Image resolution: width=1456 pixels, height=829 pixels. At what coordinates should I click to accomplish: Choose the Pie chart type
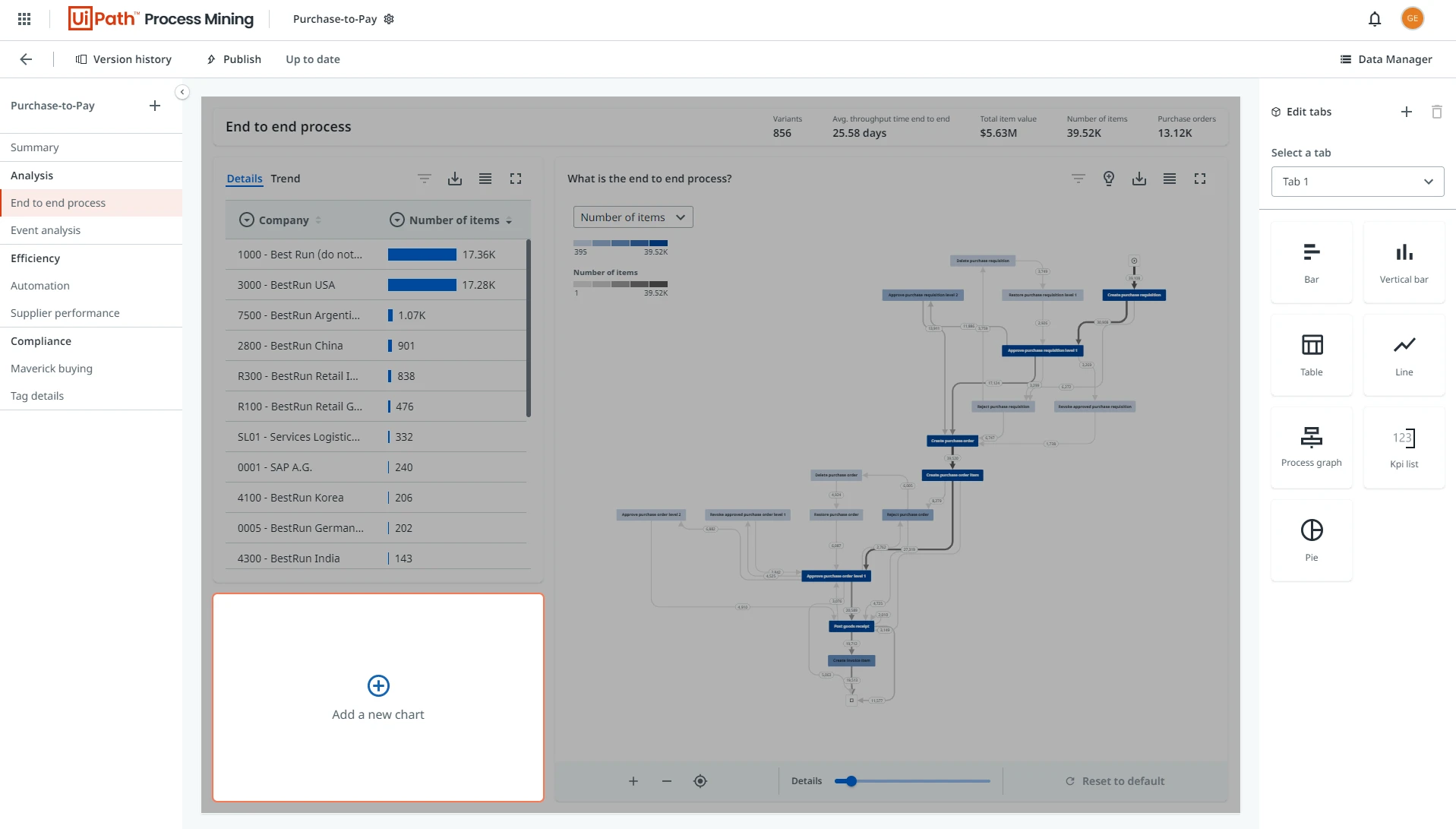coord(1312,540)
